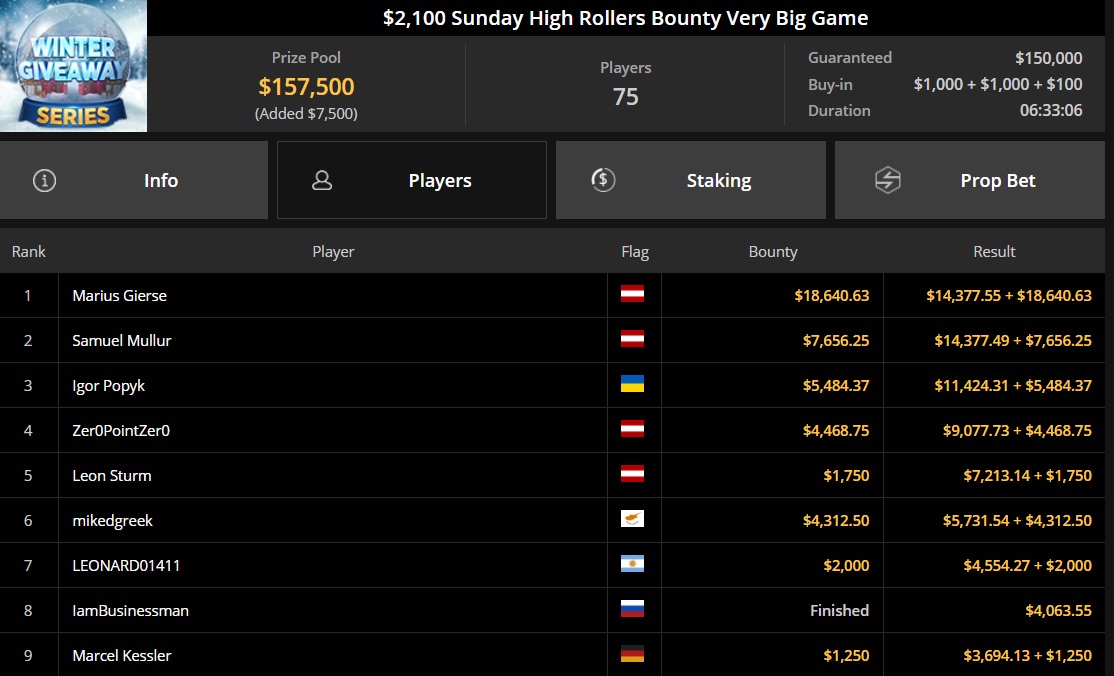Select player Leon Sturm
The image size is (1114, 676).
pos(112,476)
